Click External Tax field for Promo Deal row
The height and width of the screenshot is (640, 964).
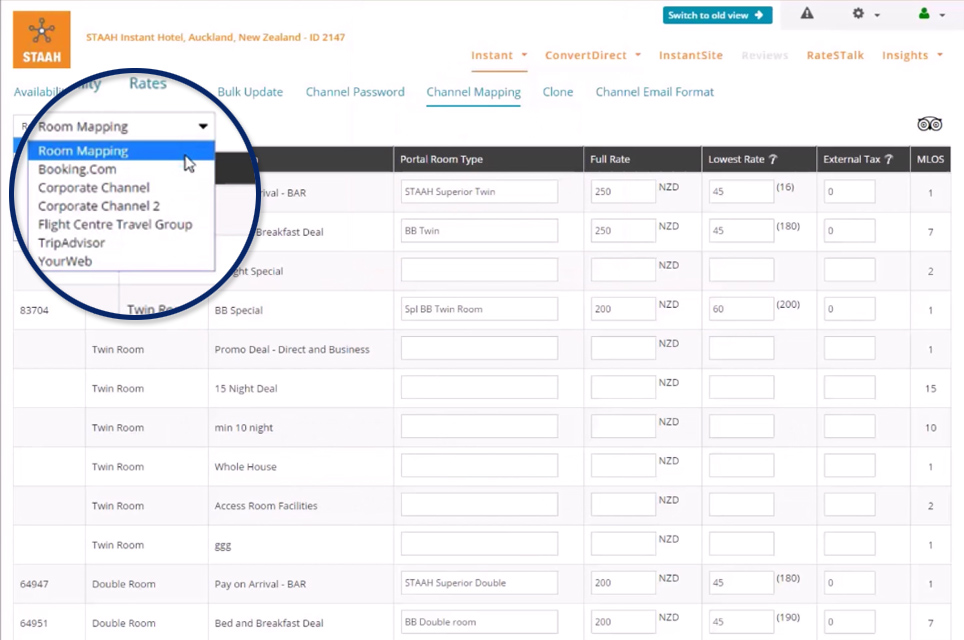click(850, 348)
